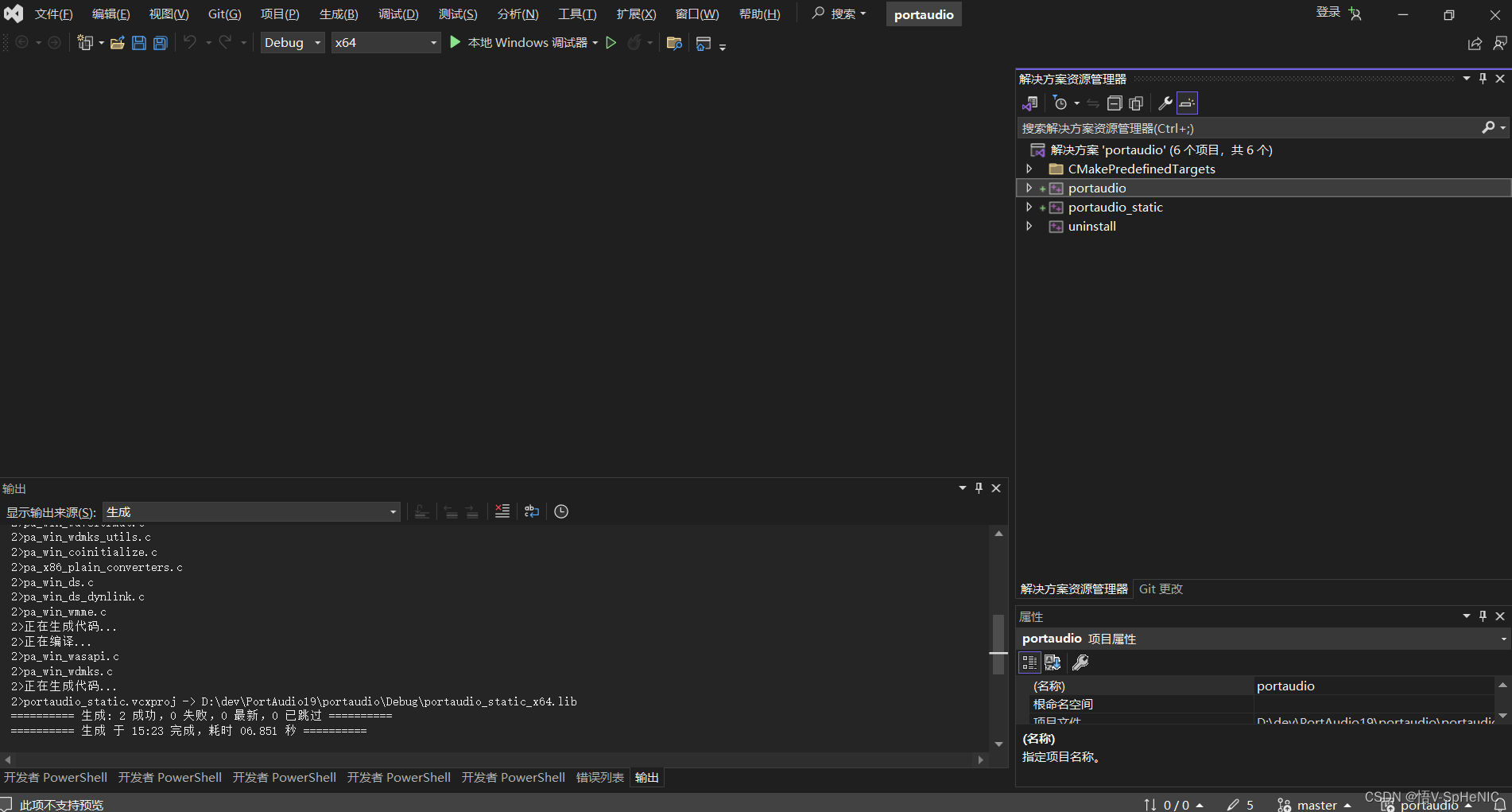This screenshot has height=812, width=1512.
Task: Open the 文件(F) menu
Action: pyautogui.click(x=53, y=14)
